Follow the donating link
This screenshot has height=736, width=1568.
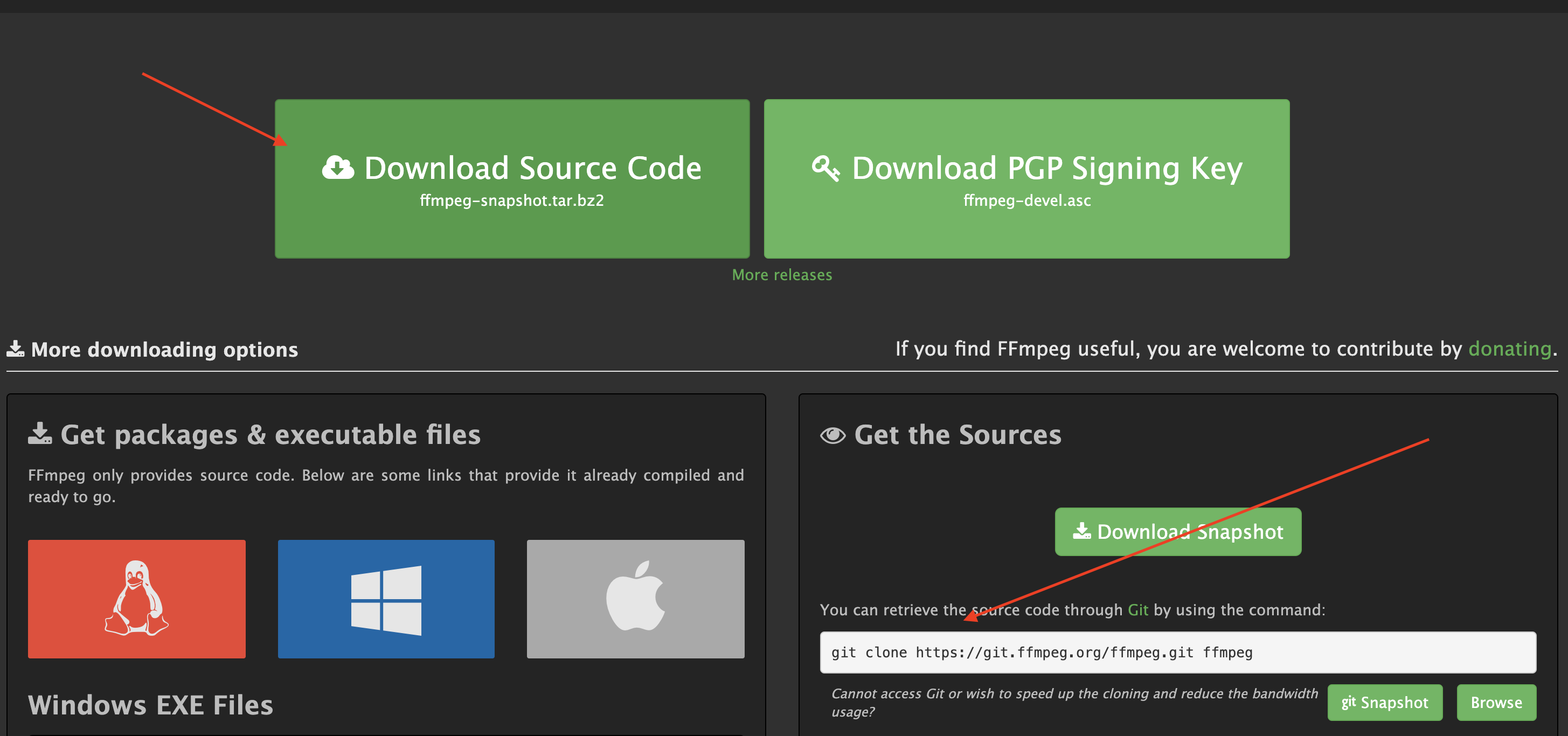1510,349
